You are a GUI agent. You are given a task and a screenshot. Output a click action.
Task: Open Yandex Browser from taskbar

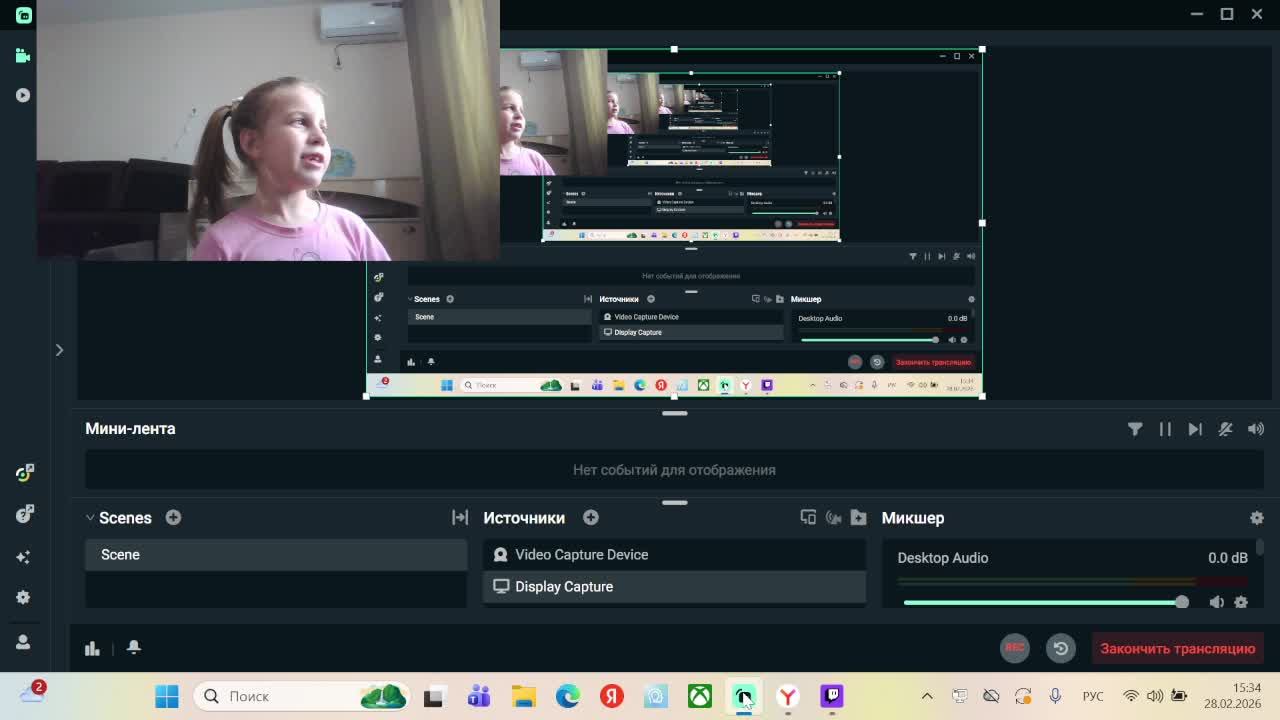pos(788,696)
